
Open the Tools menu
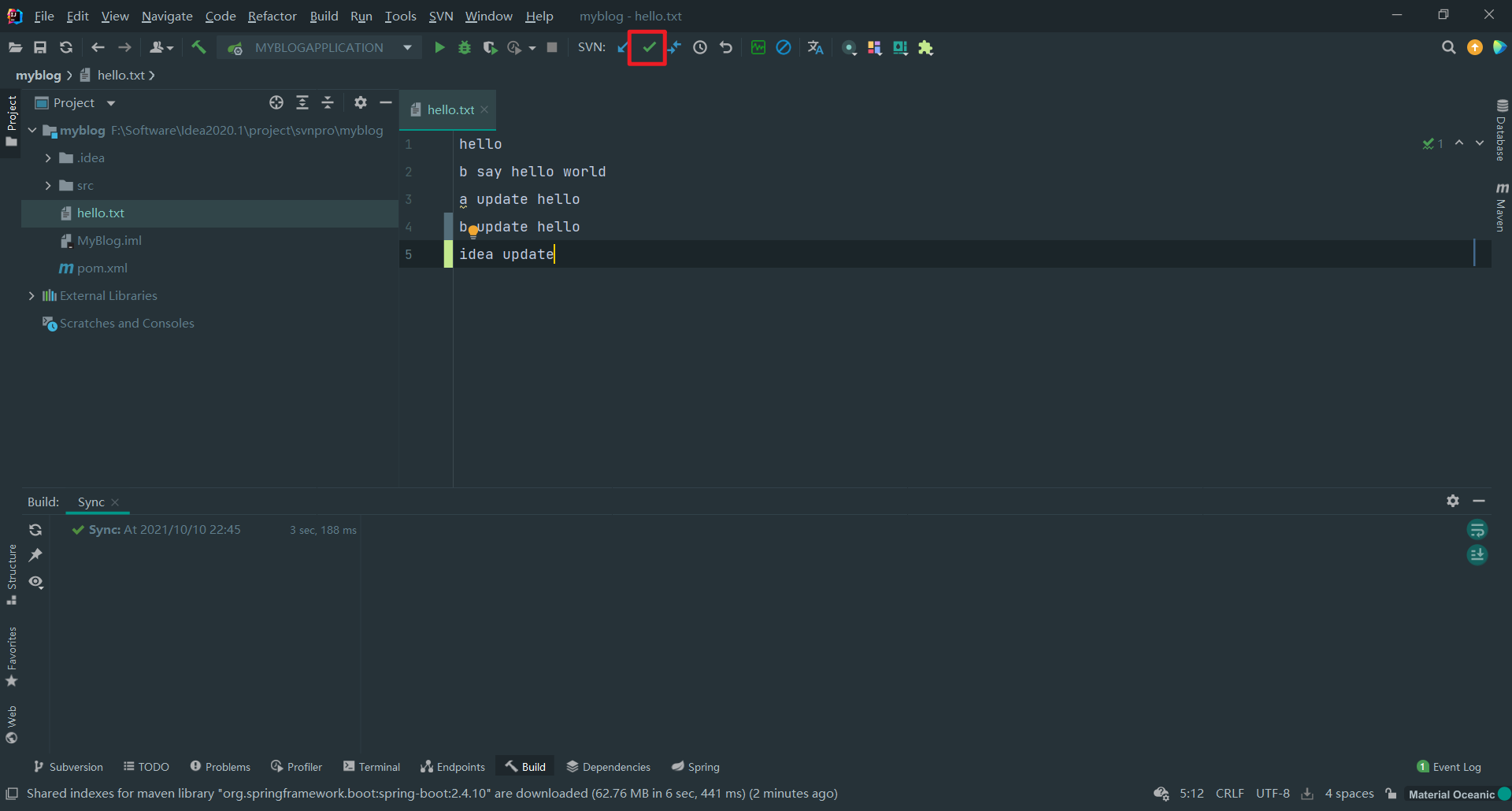401,16
